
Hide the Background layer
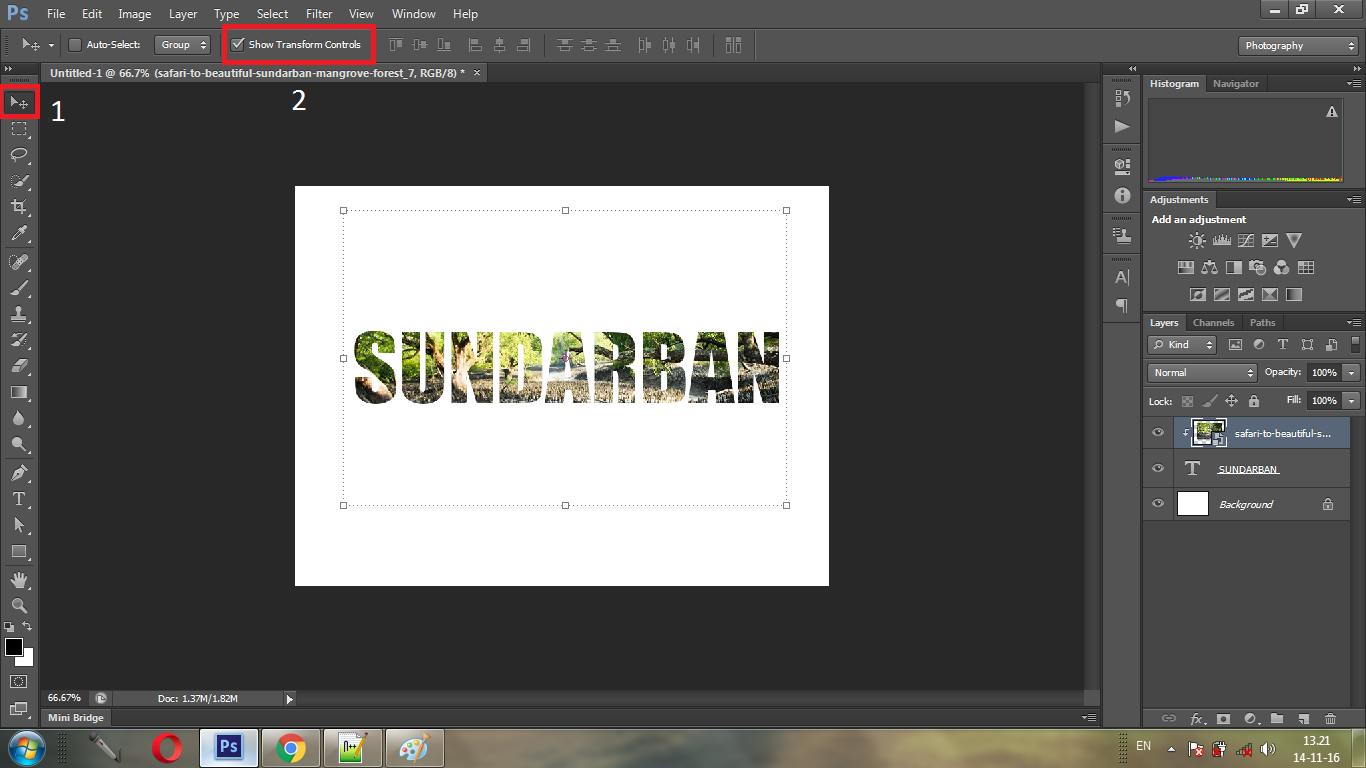coord(1158,504)
